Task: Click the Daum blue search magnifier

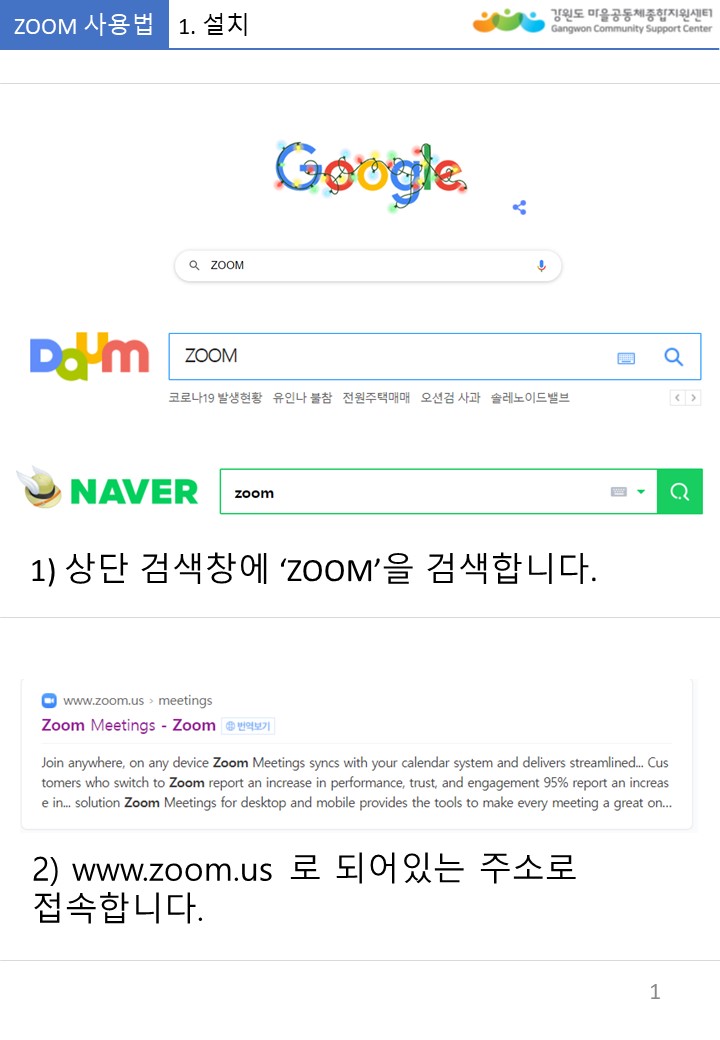Action: coord(674,357)
